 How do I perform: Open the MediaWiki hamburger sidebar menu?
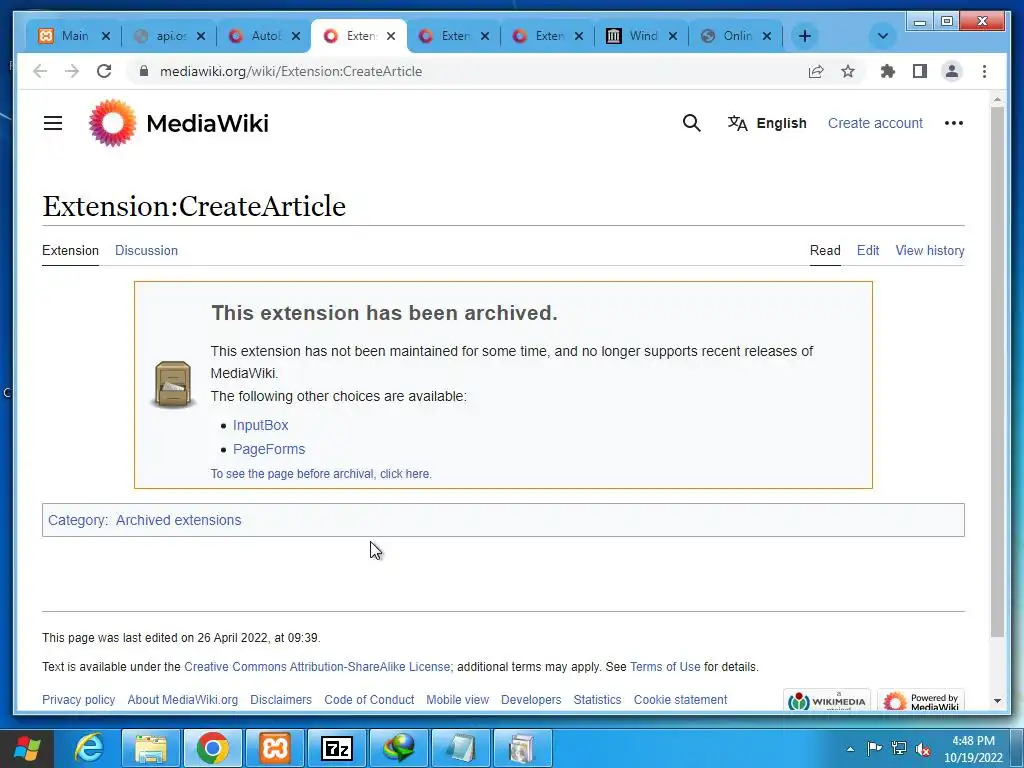[x=53, y=123]
